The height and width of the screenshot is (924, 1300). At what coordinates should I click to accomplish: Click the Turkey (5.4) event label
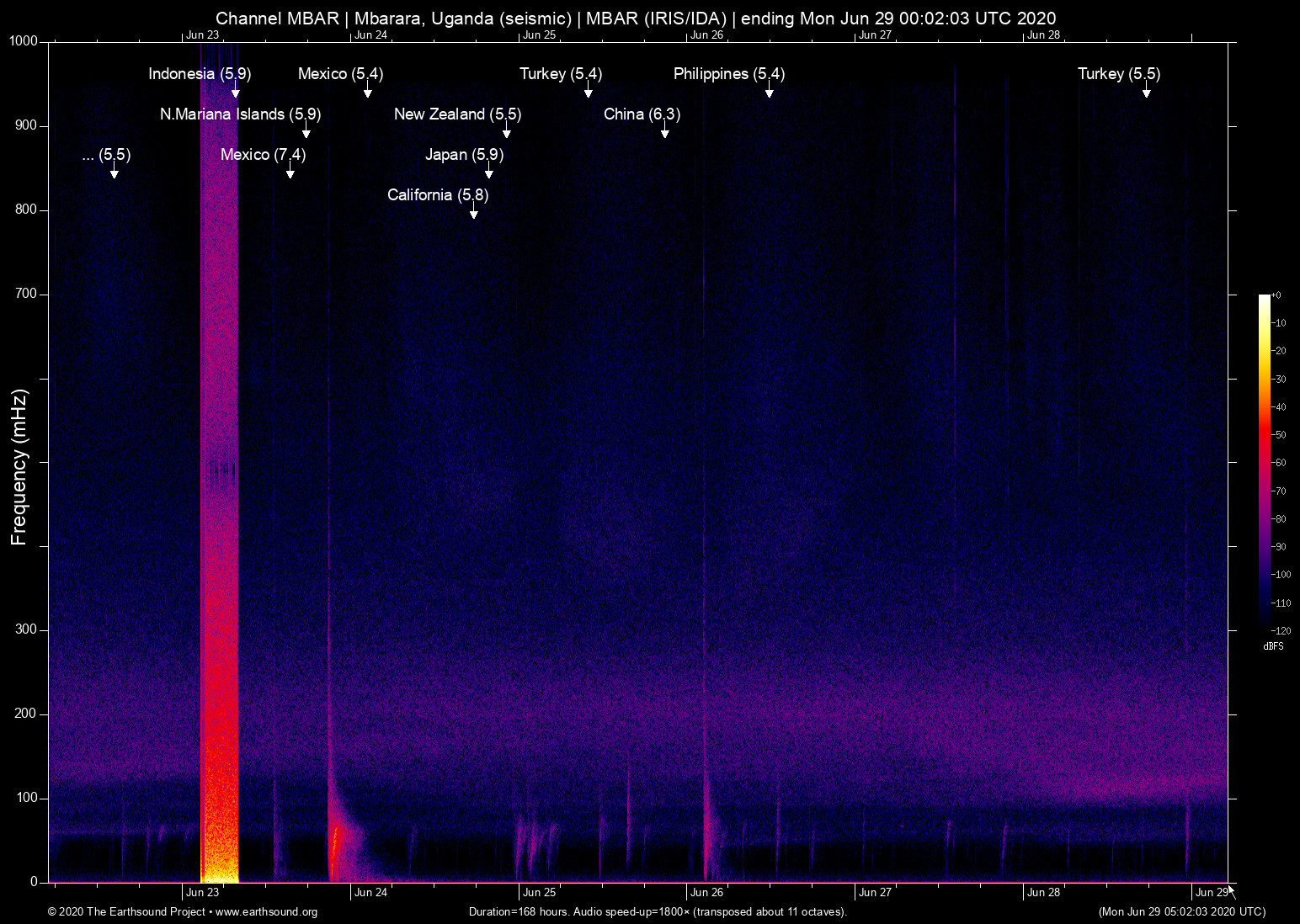[561, 73]
